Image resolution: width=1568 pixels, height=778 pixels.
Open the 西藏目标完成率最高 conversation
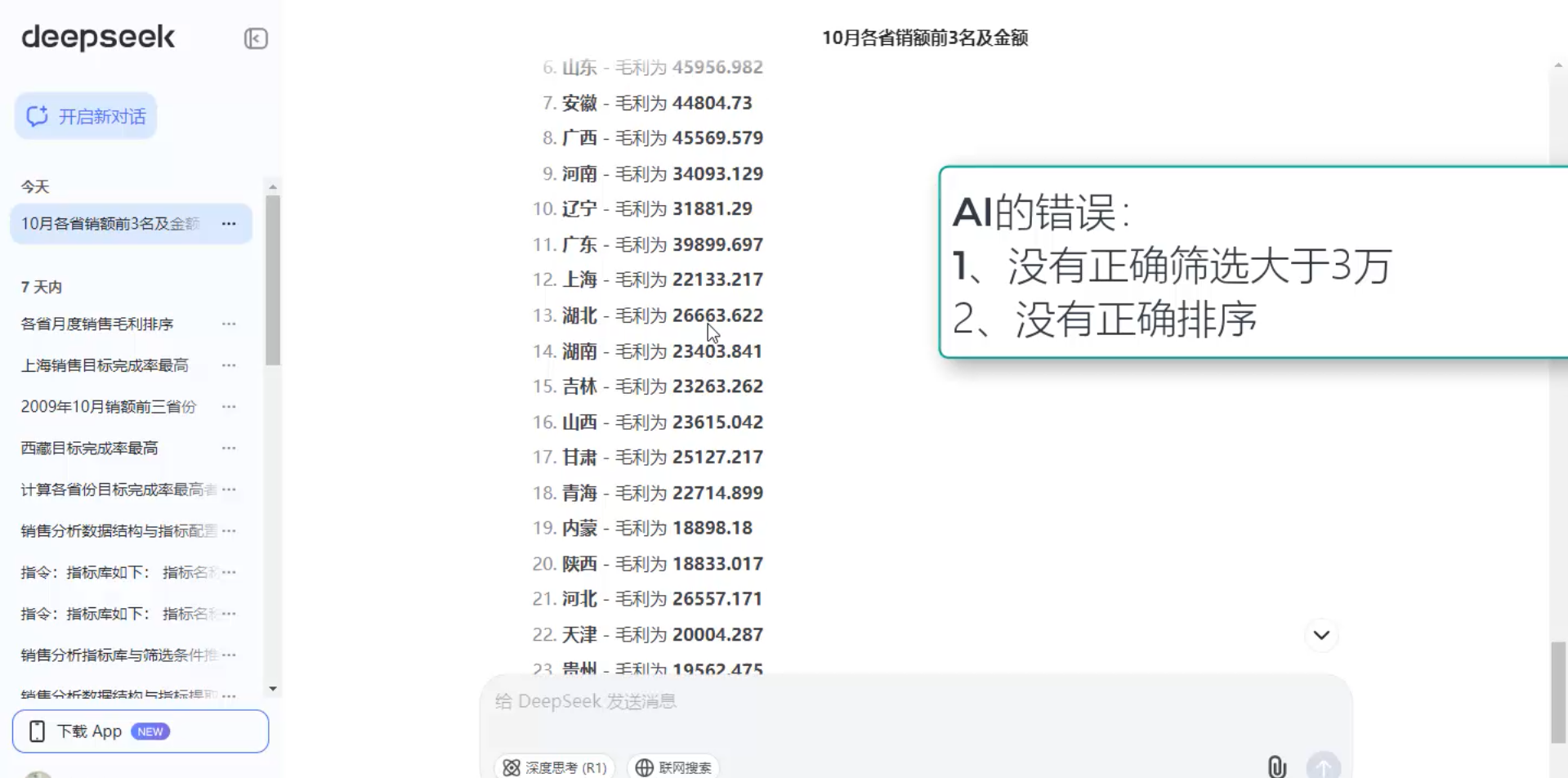point(90,448)
